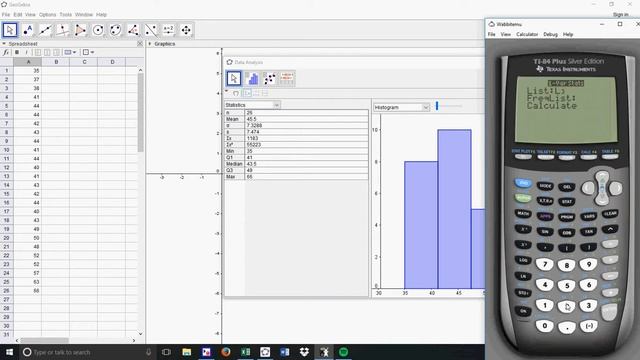This screenshot has height=360, width=640.
Task: Open Task View on the taskbar
Action: pos(166,352)
